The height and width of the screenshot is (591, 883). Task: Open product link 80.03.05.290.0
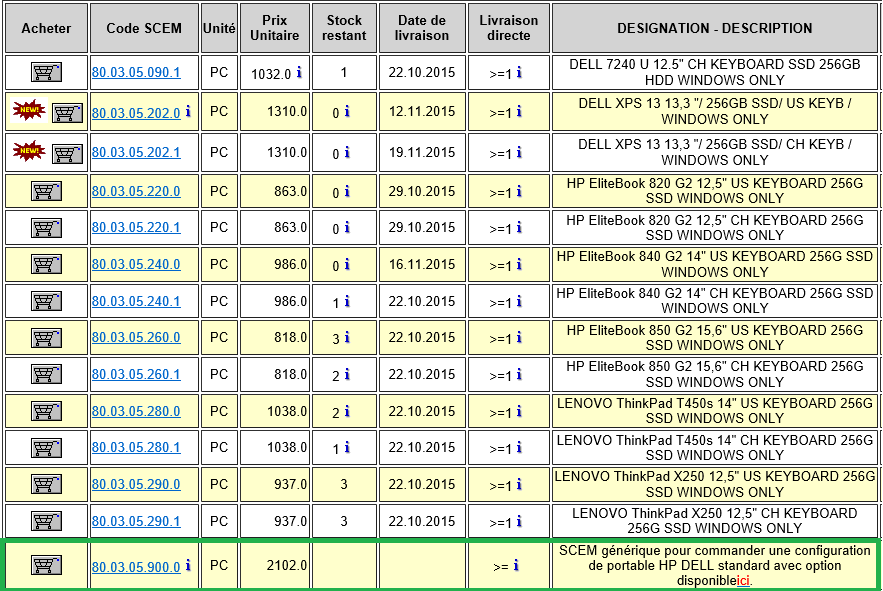point(136,485)
